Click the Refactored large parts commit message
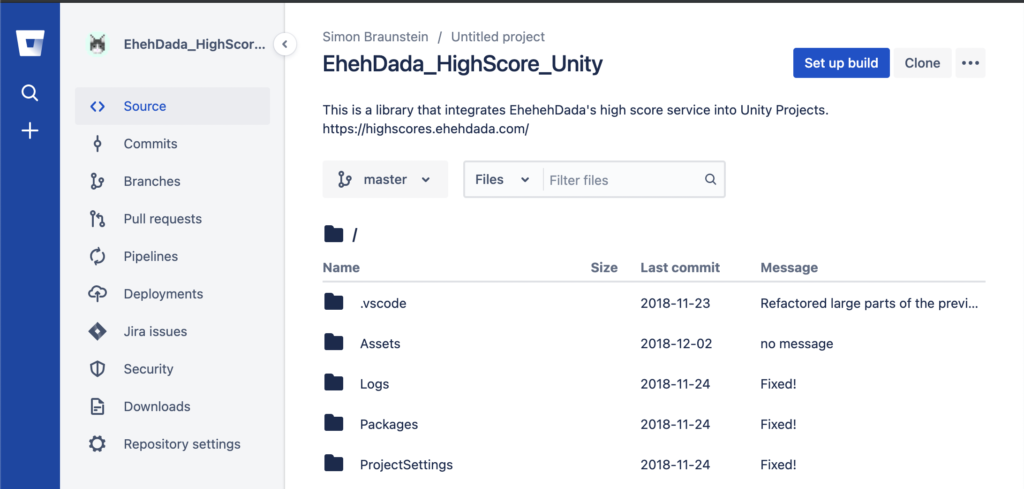Viewport: 1024px width, 489px height. pos(869,304)
